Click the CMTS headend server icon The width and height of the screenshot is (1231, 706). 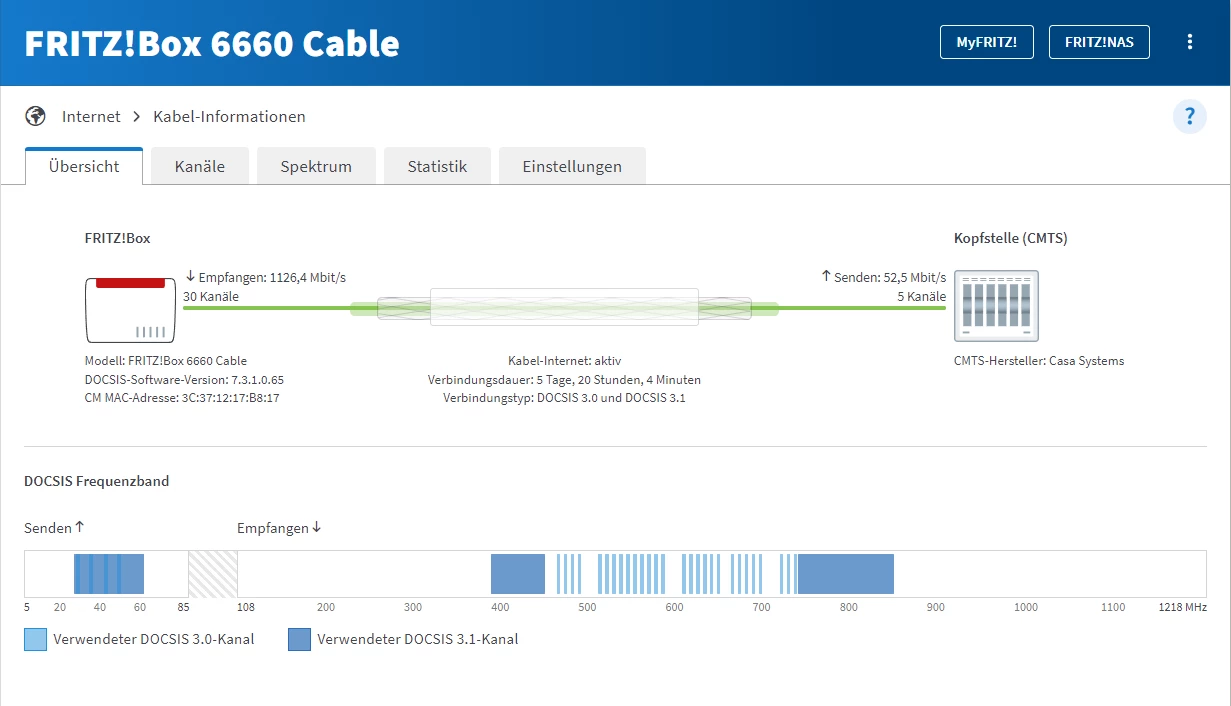click(x=996, y=306)
